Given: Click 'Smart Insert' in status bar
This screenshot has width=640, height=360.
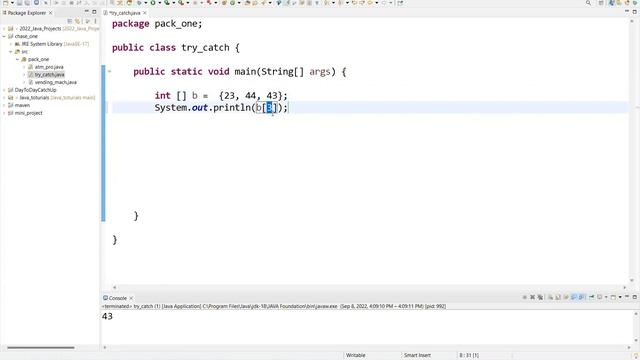Looking at the screenshot, I should pyautogui.click(x=417, y=356).
